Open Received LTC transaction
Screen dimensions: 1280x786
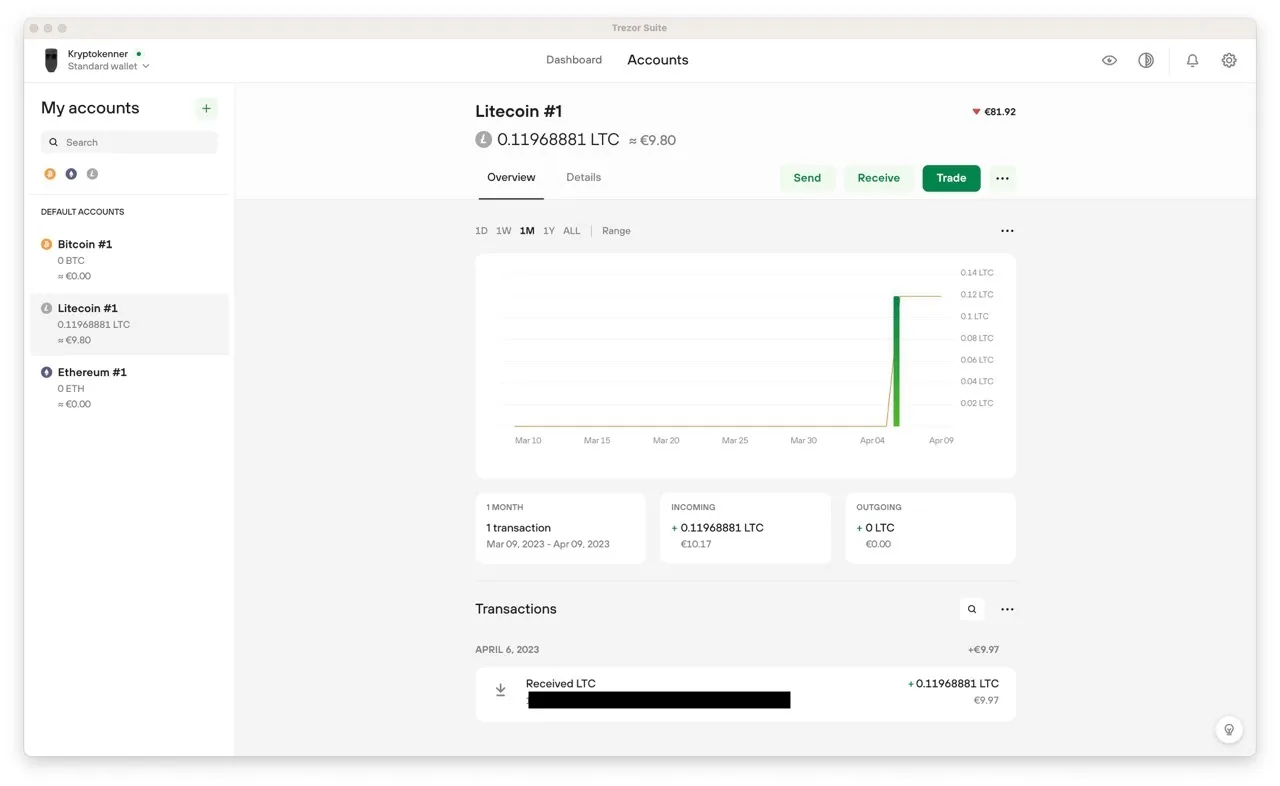(x=745, y=693)
